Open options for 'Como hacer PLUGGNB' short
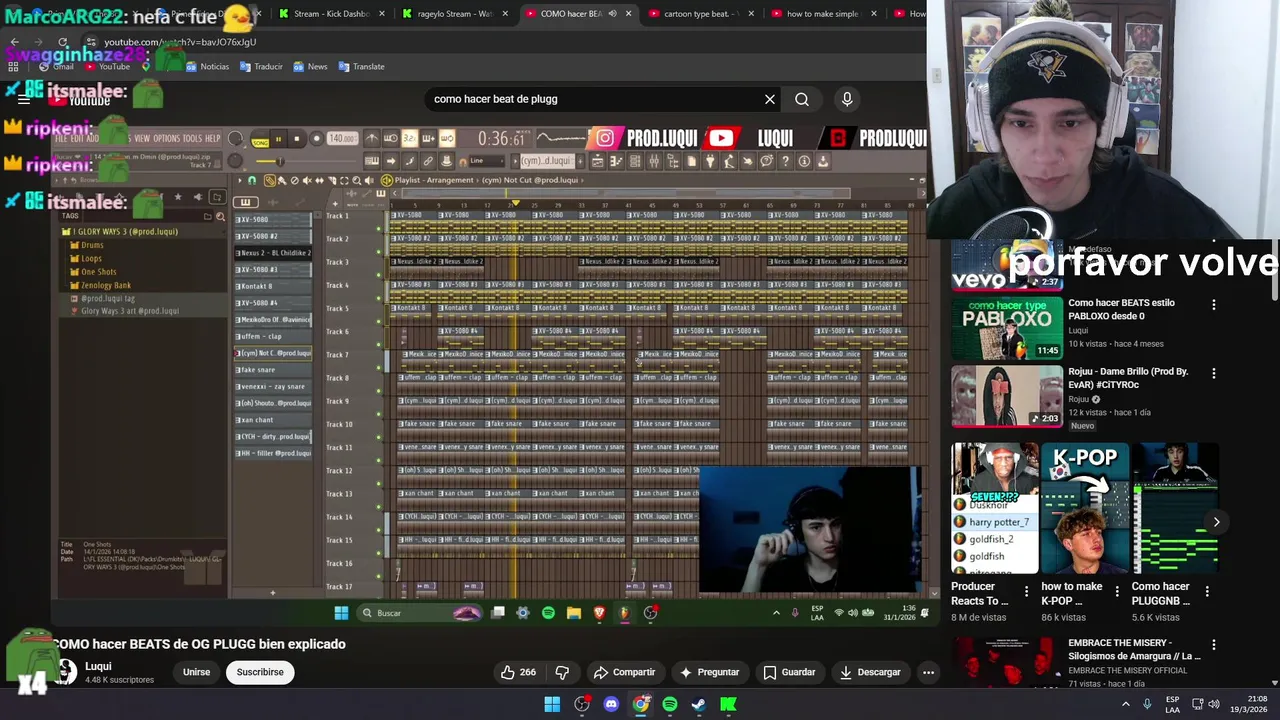 click(1207, 592)
